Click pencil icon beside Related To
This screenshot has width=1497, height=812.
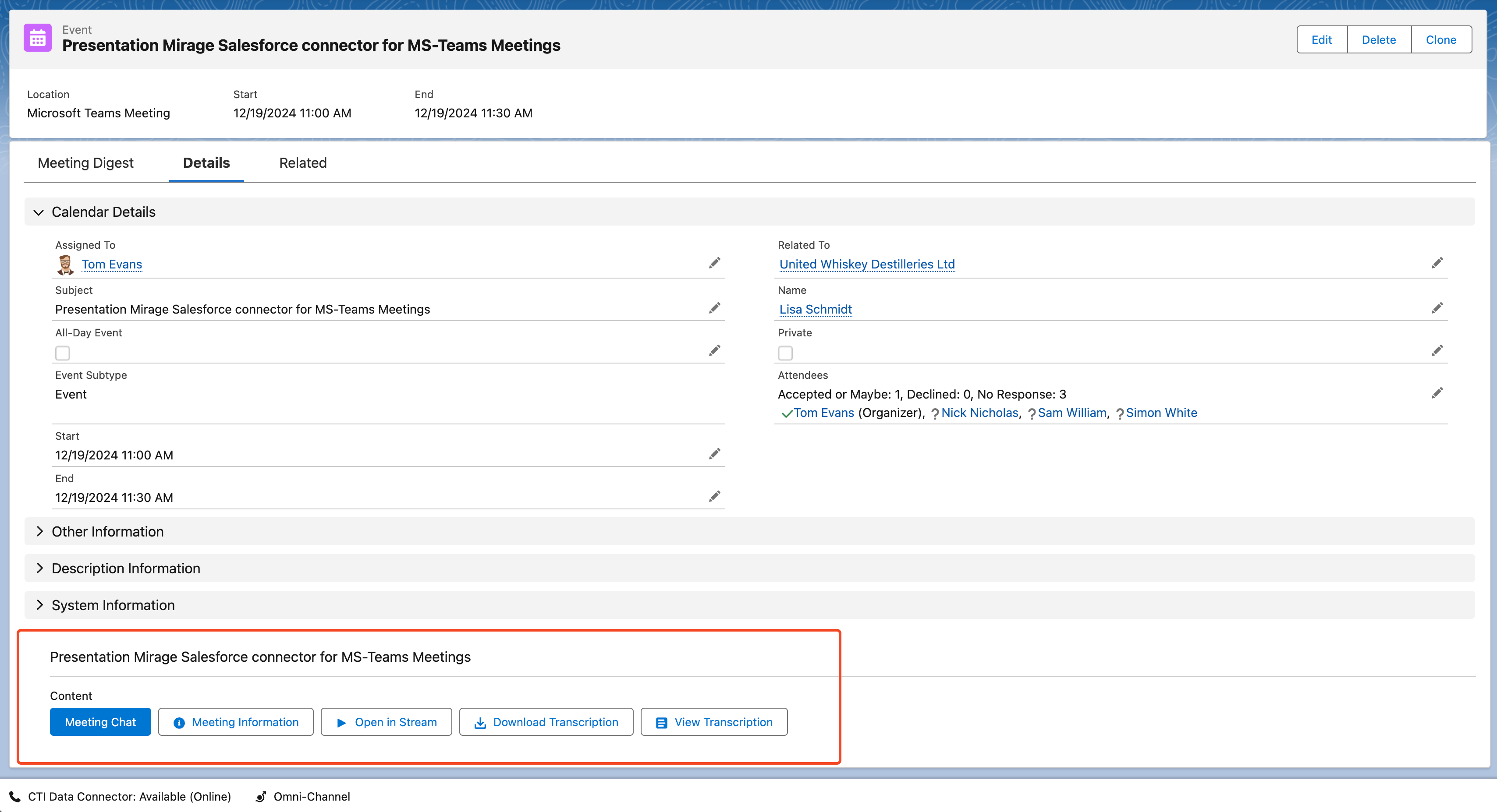[x=1437, y=263]
